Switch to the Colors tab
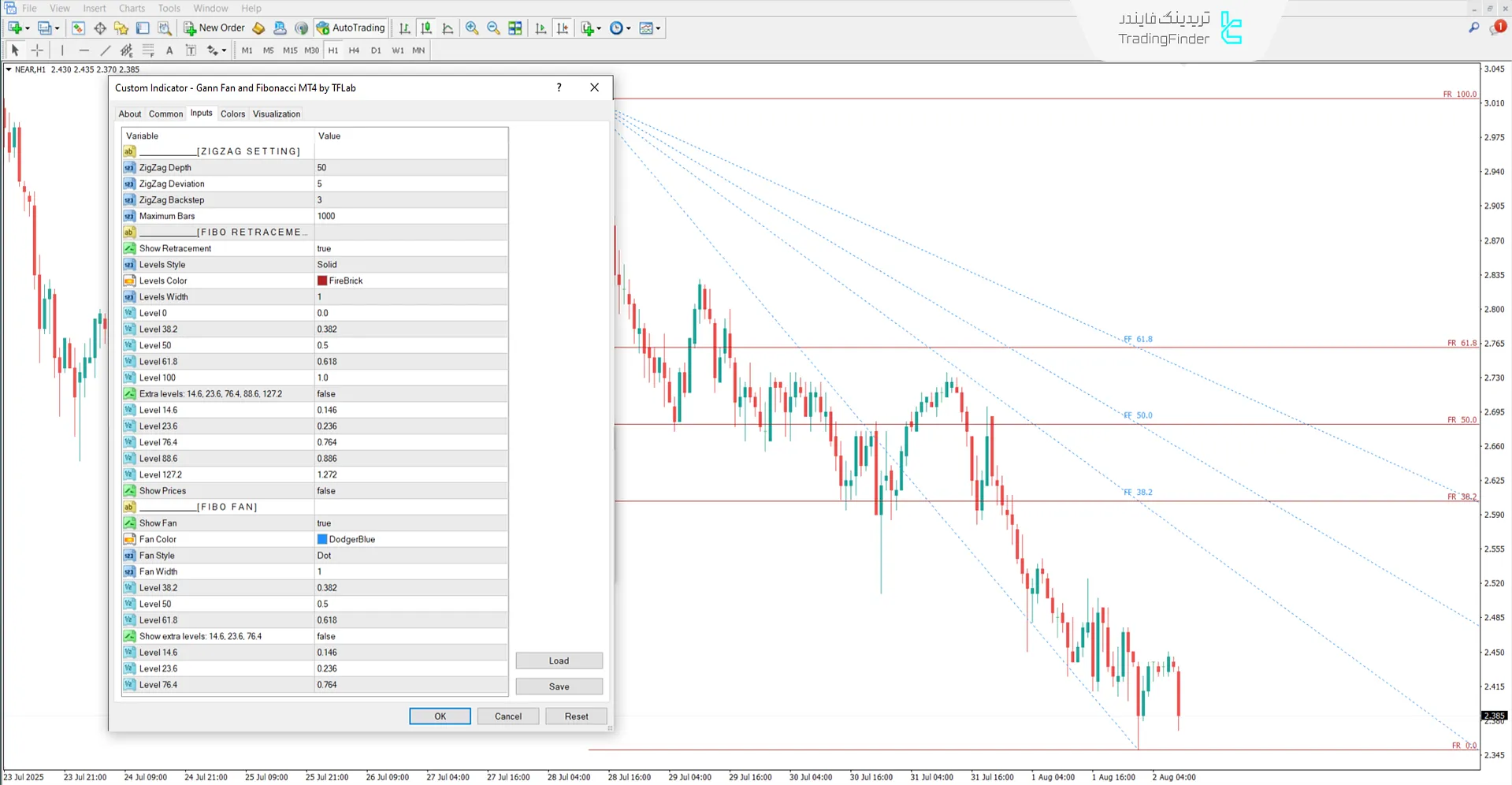Image resolution: width=1512 pixels, height=785 pixels. click(x=232, y=113)
